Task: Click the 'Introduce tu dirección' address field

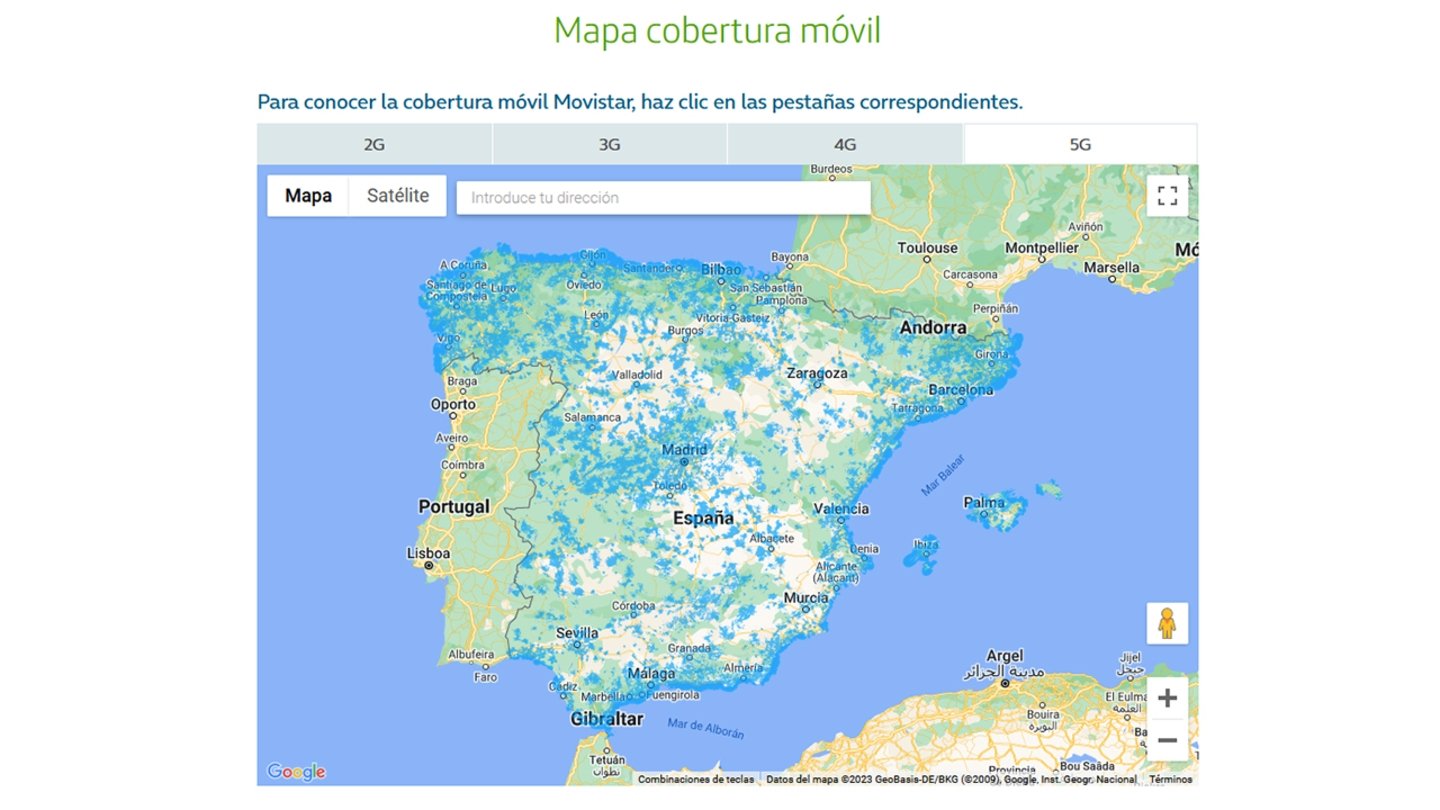Action: pyautogui.click(x=663, y=197)
